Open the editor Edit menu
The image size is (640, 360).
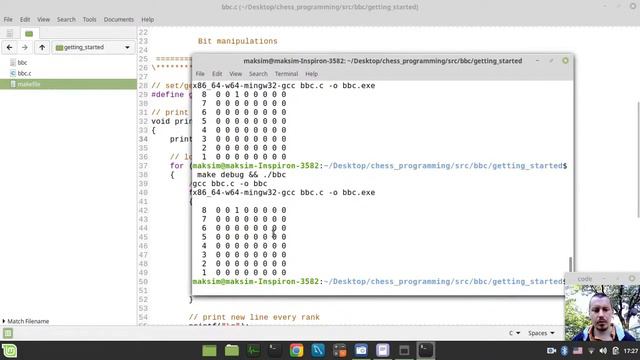[25, 20]
